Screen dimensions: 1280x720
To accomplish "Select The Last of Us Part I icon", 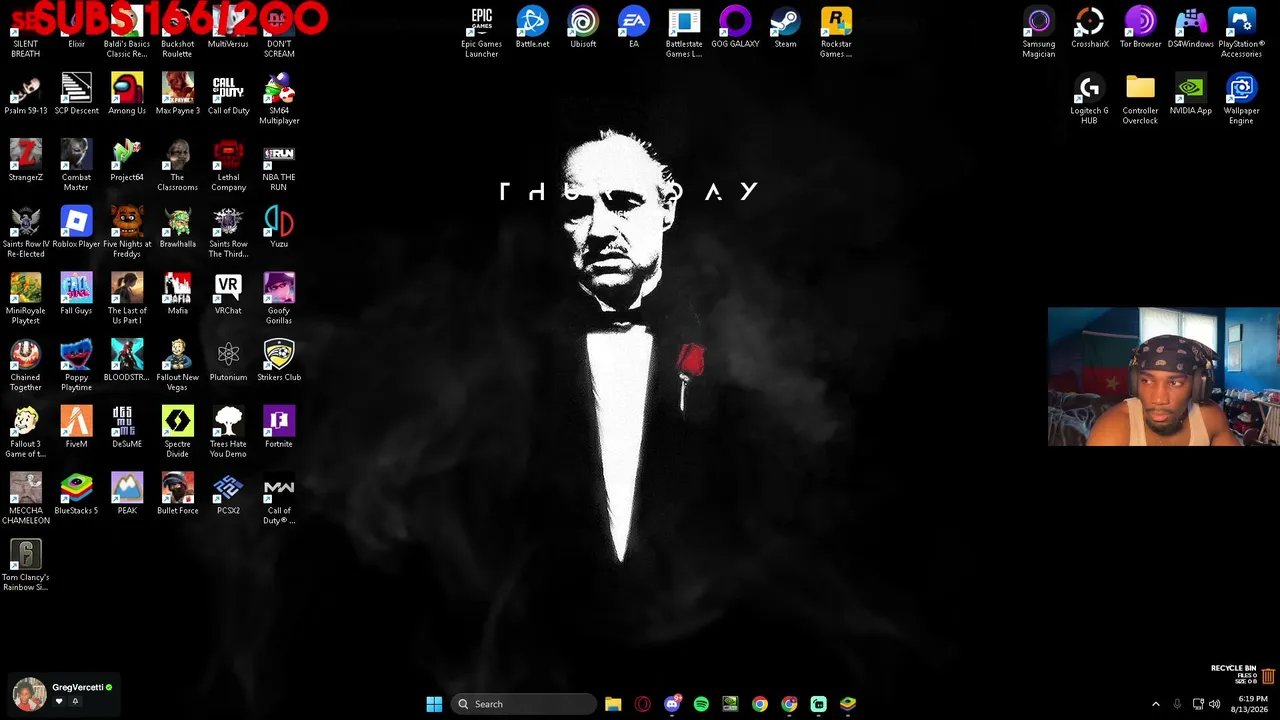I will click(127, 299).
